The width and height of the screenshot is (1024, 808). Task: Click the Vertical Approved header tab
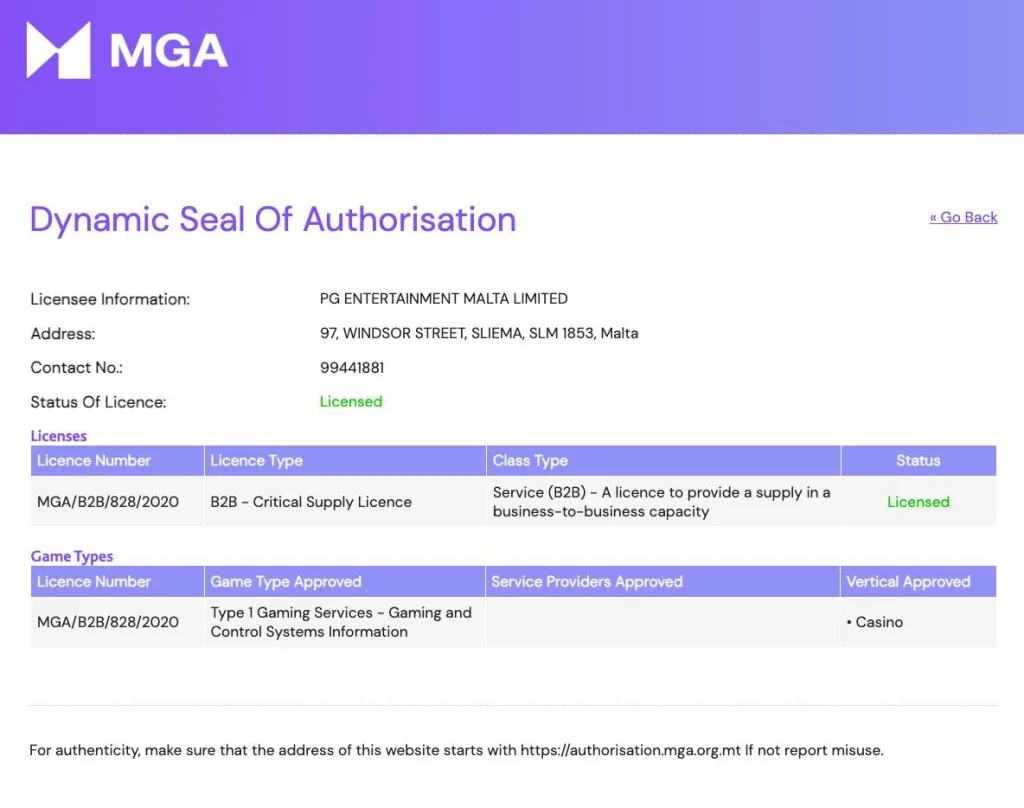click(910, 581)
